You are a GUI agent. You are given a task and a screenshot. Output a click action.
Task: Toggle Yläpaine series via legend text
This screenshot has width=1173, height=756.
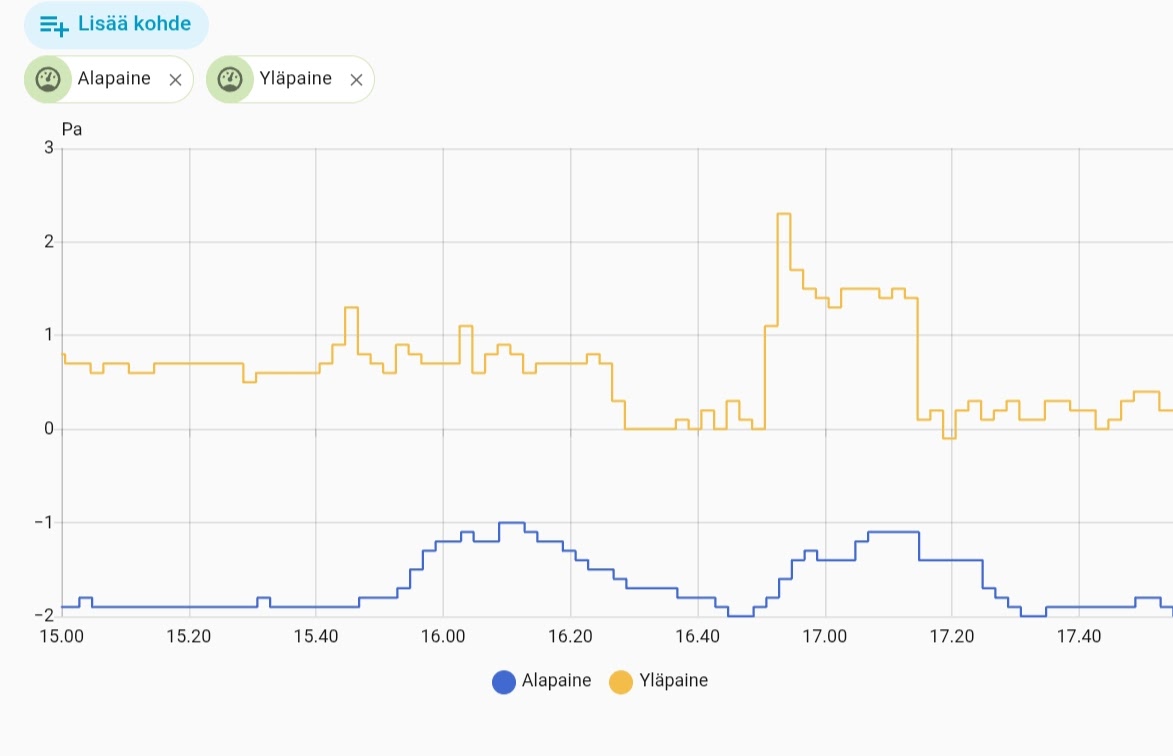click(673, 681)
